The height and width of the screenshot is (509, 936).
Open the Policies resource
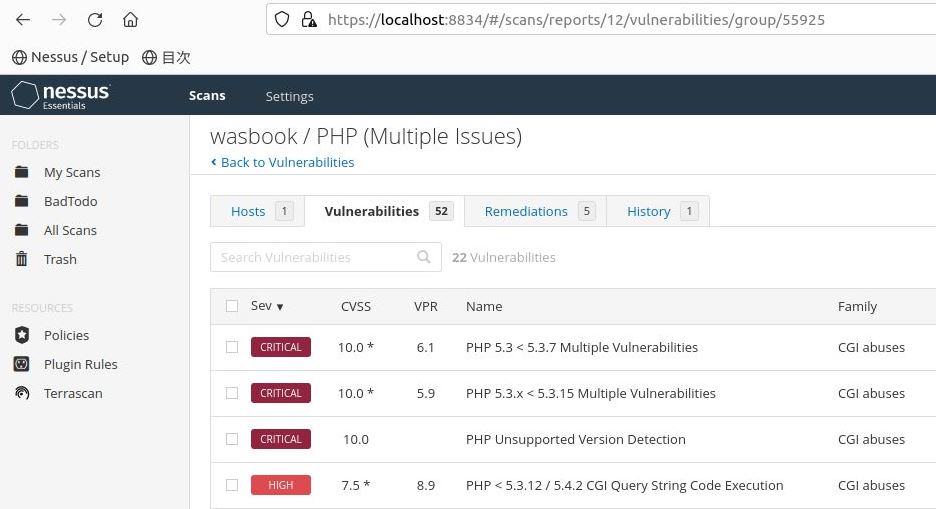click(66, 335)
